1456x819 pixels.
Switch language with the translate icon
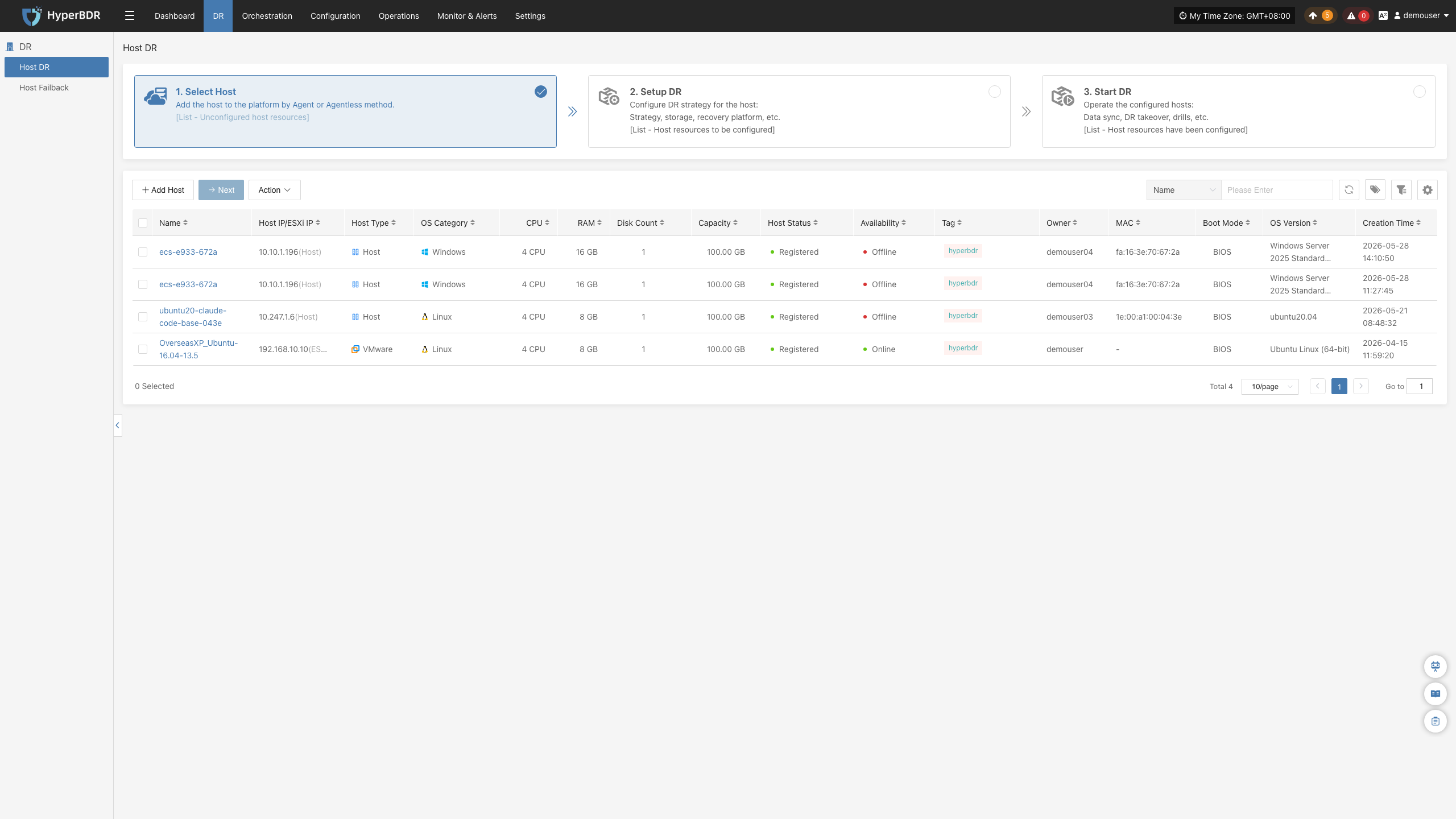click(x=1383, y=16)
